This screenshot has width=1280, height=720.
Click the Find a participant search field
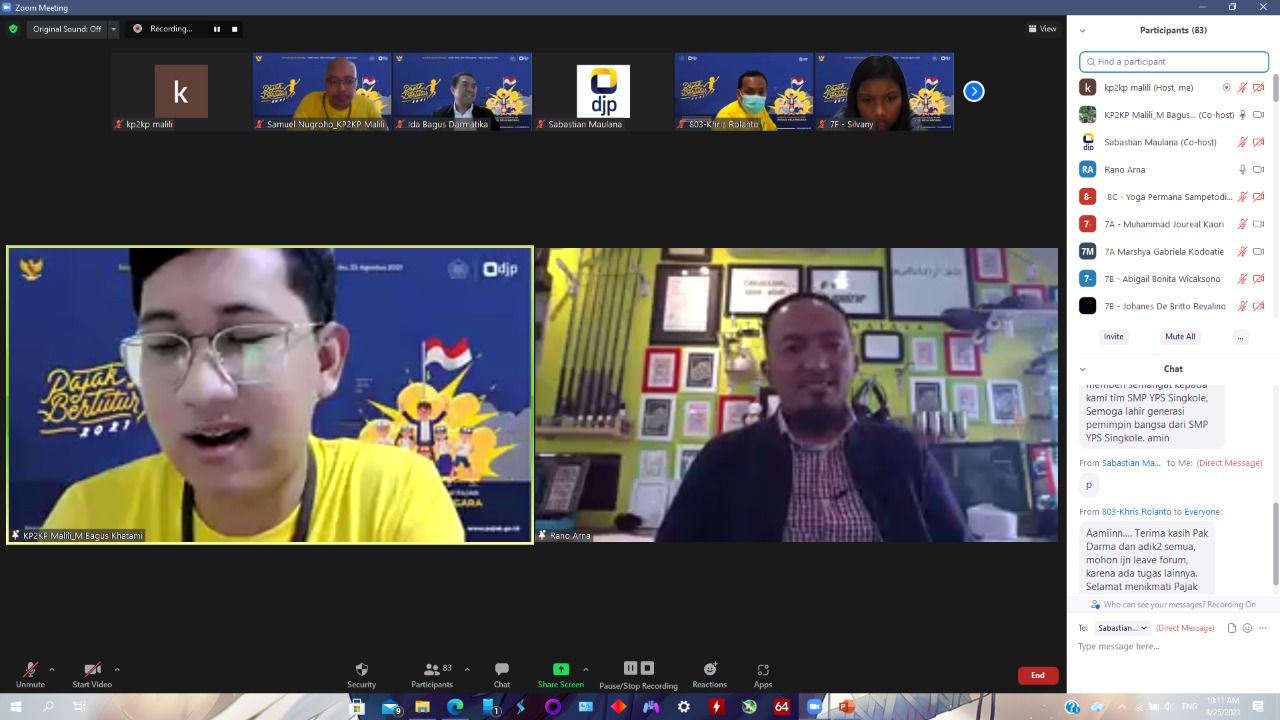(1174, 62)
